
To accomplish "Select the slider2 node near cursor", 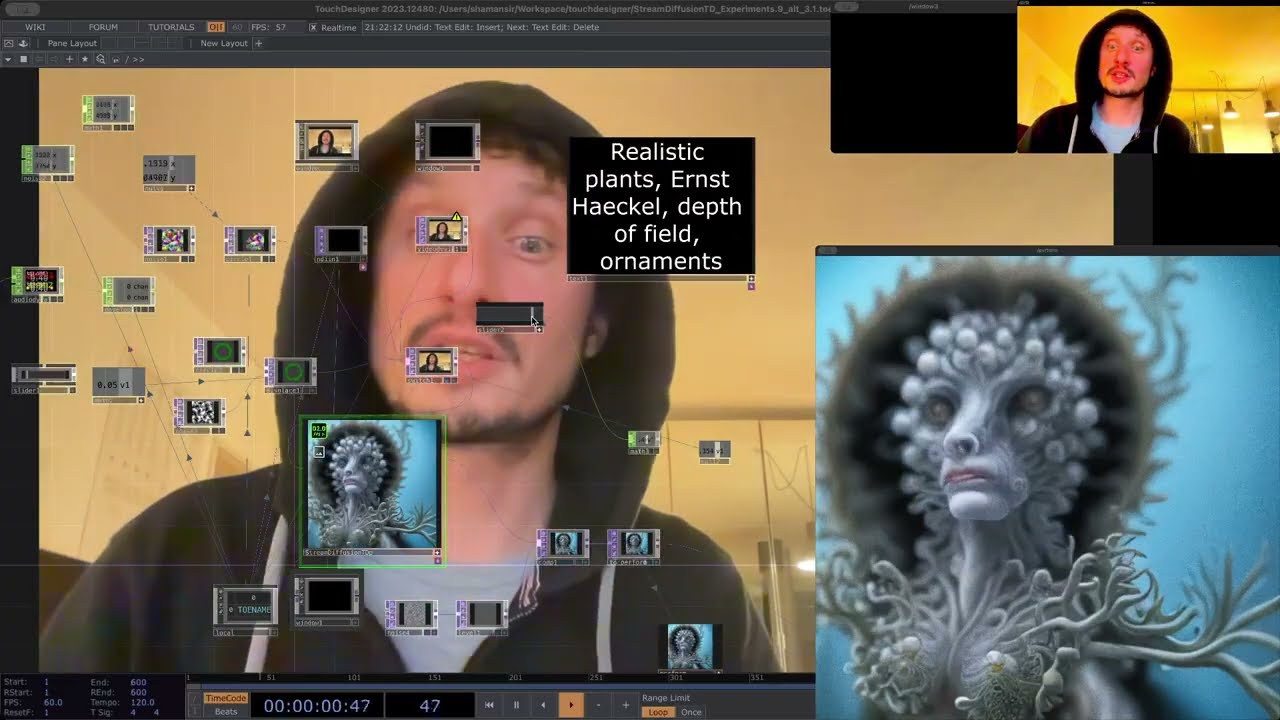I will tap(509, 316).
